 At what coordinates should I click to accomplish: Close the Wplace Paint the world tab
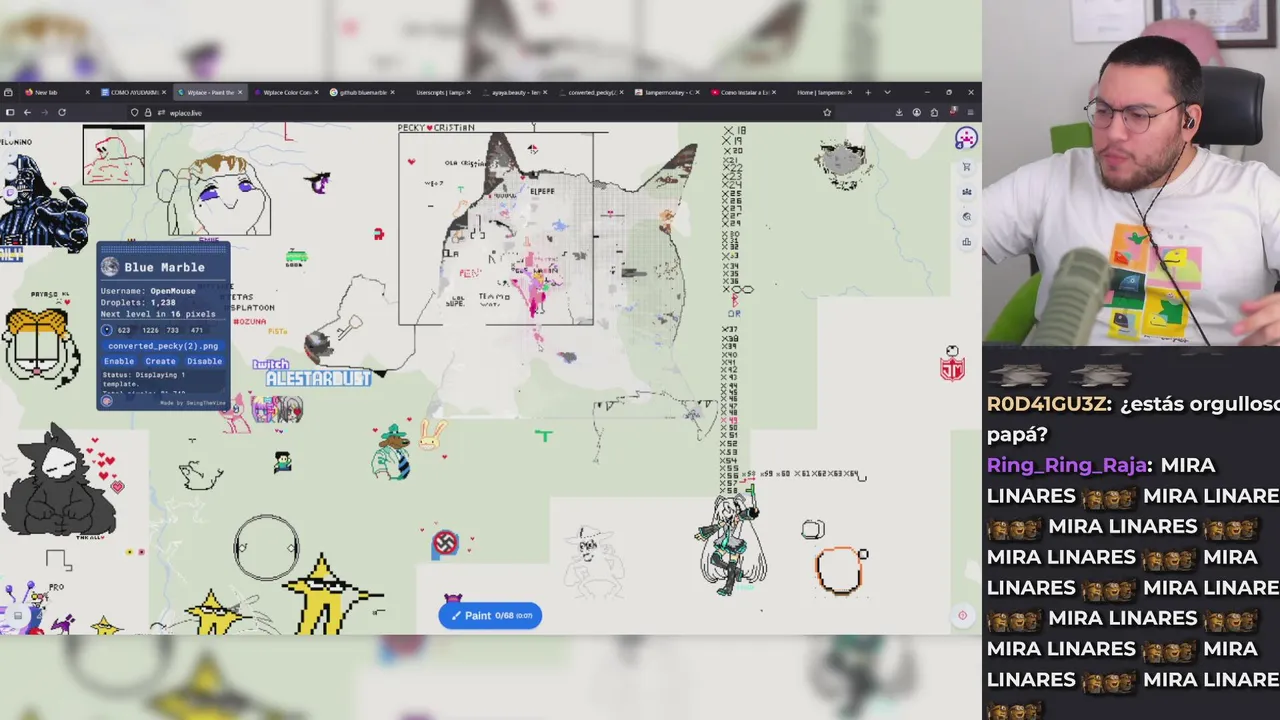point(240,92)
